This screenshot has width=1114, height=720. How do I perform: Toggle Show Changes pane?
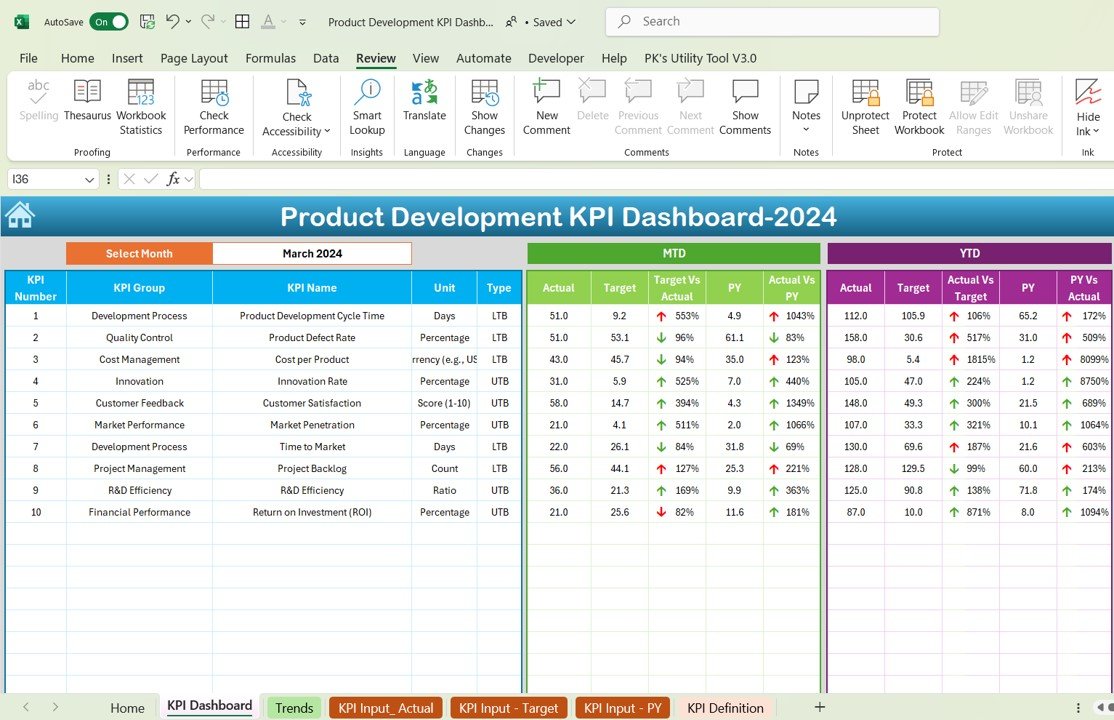coord(485,106)
